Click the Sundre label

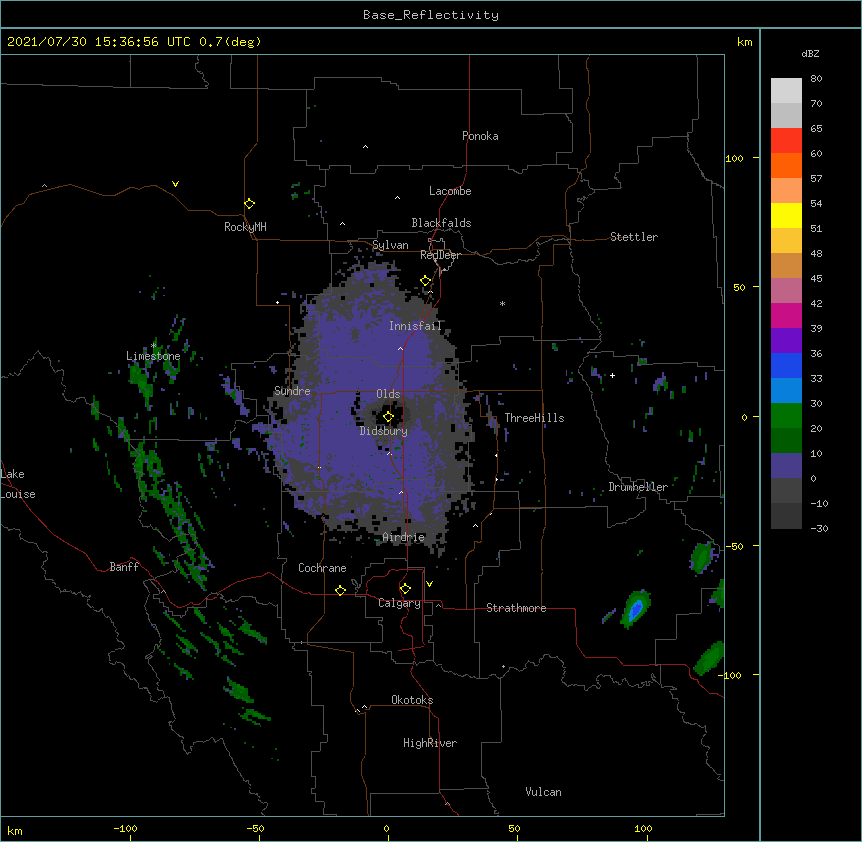(292, 391)
